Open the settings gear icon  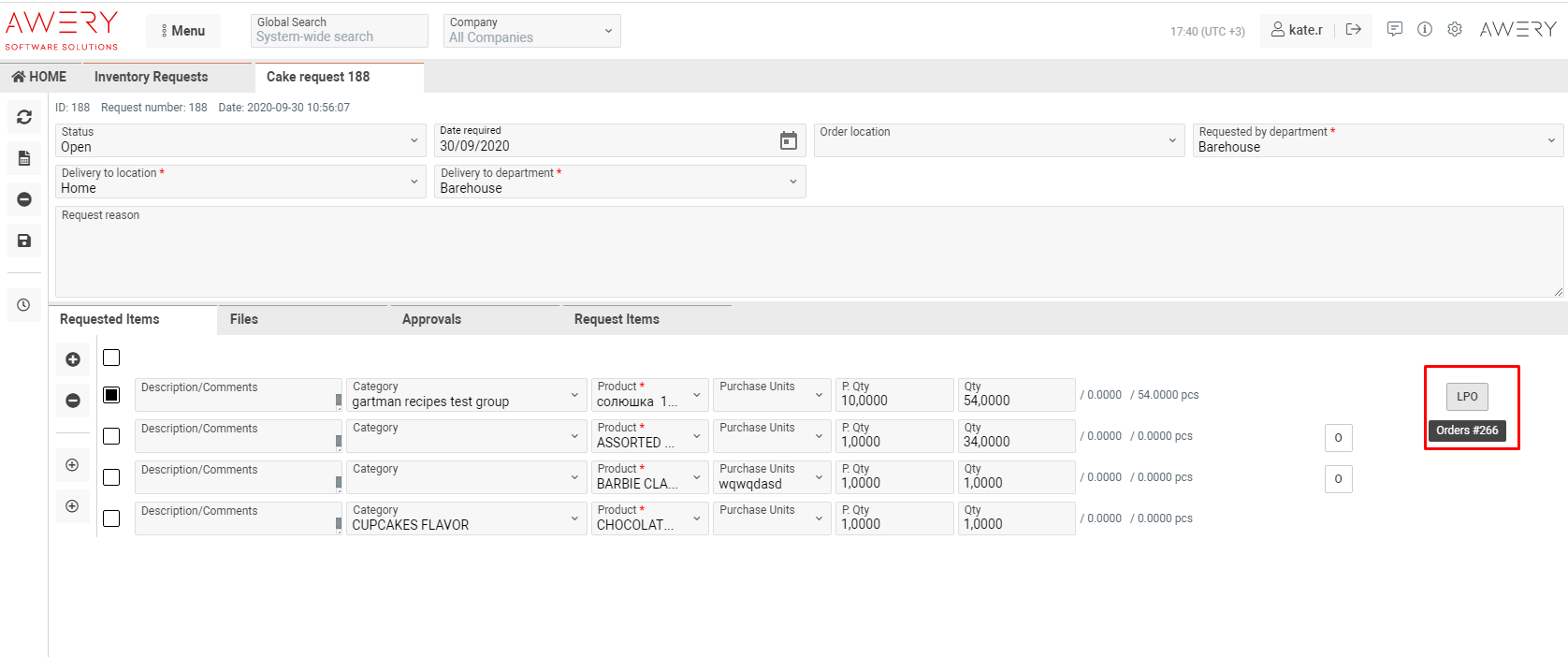[1455, 30]
